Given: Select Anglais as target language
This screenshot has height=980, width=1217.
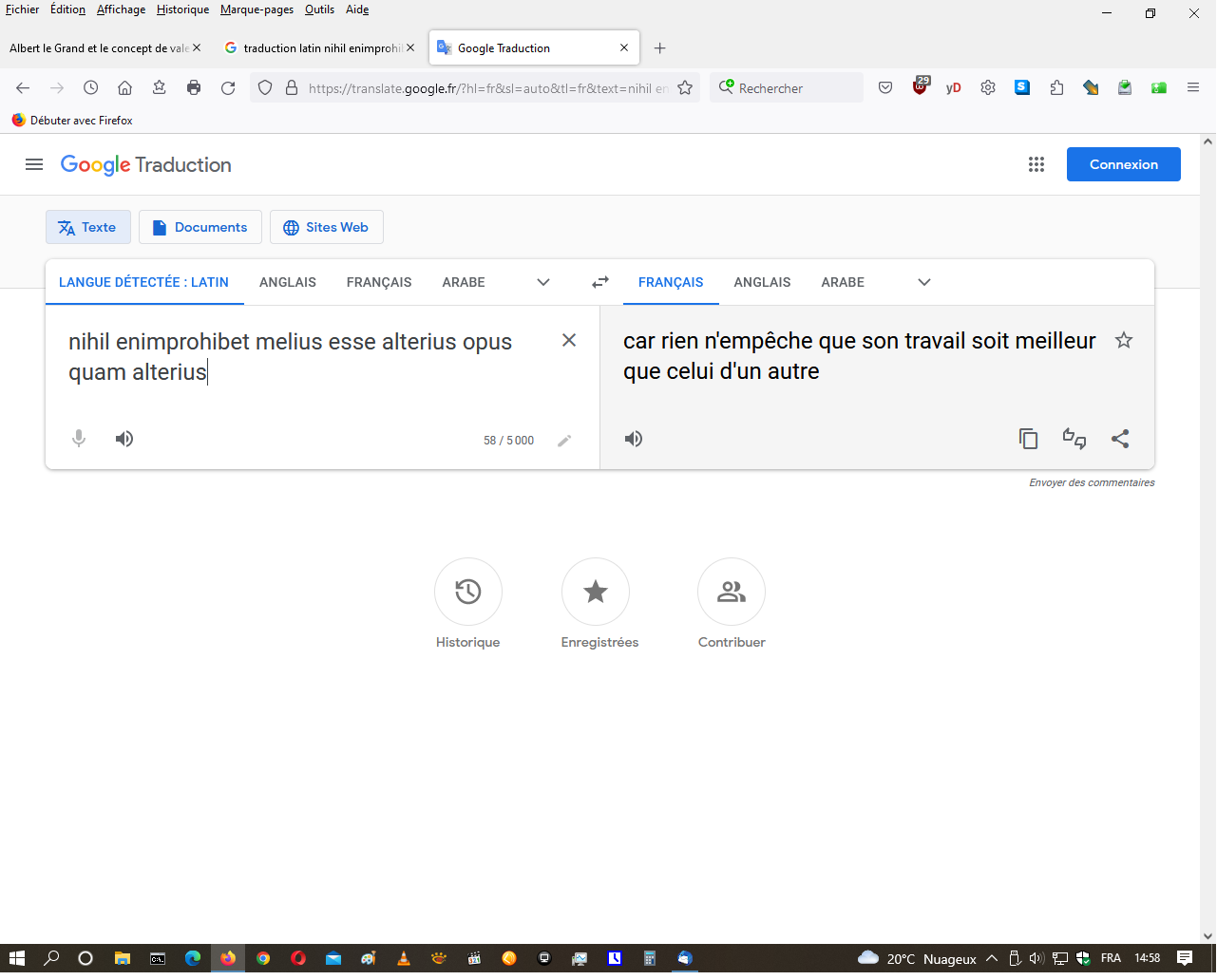Looking at the screenshot, I should [763, 282].
